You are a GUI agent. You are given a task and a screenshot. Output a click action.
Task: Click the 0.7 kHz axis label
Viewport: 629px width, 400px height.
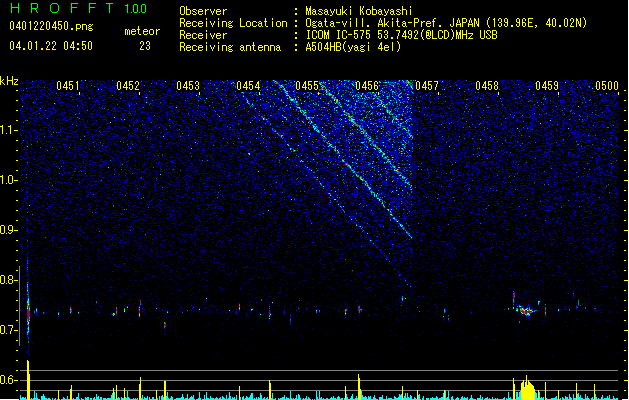point(9,330)
